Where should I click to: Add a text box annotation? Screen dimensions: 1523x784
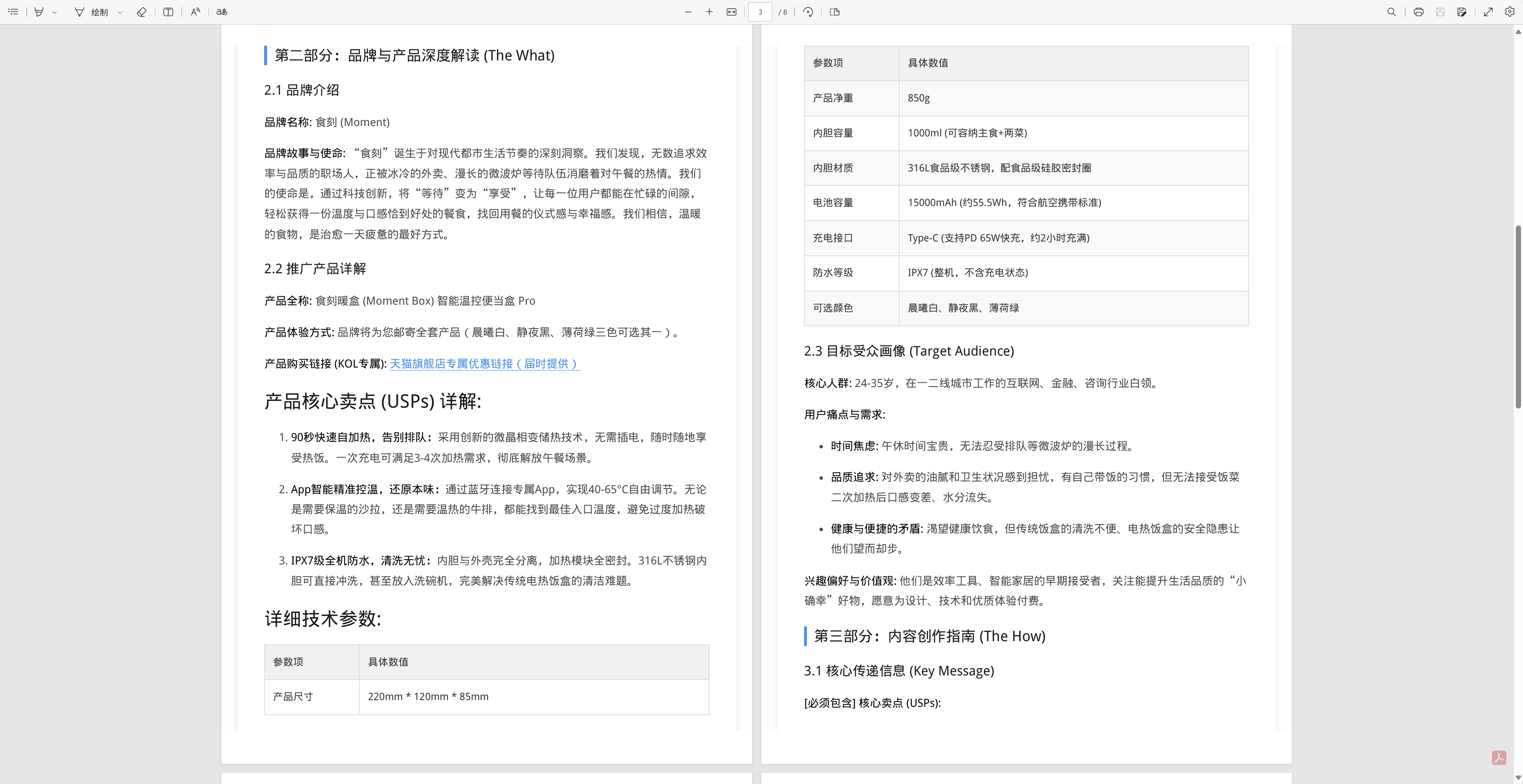(x=169, y=12)
